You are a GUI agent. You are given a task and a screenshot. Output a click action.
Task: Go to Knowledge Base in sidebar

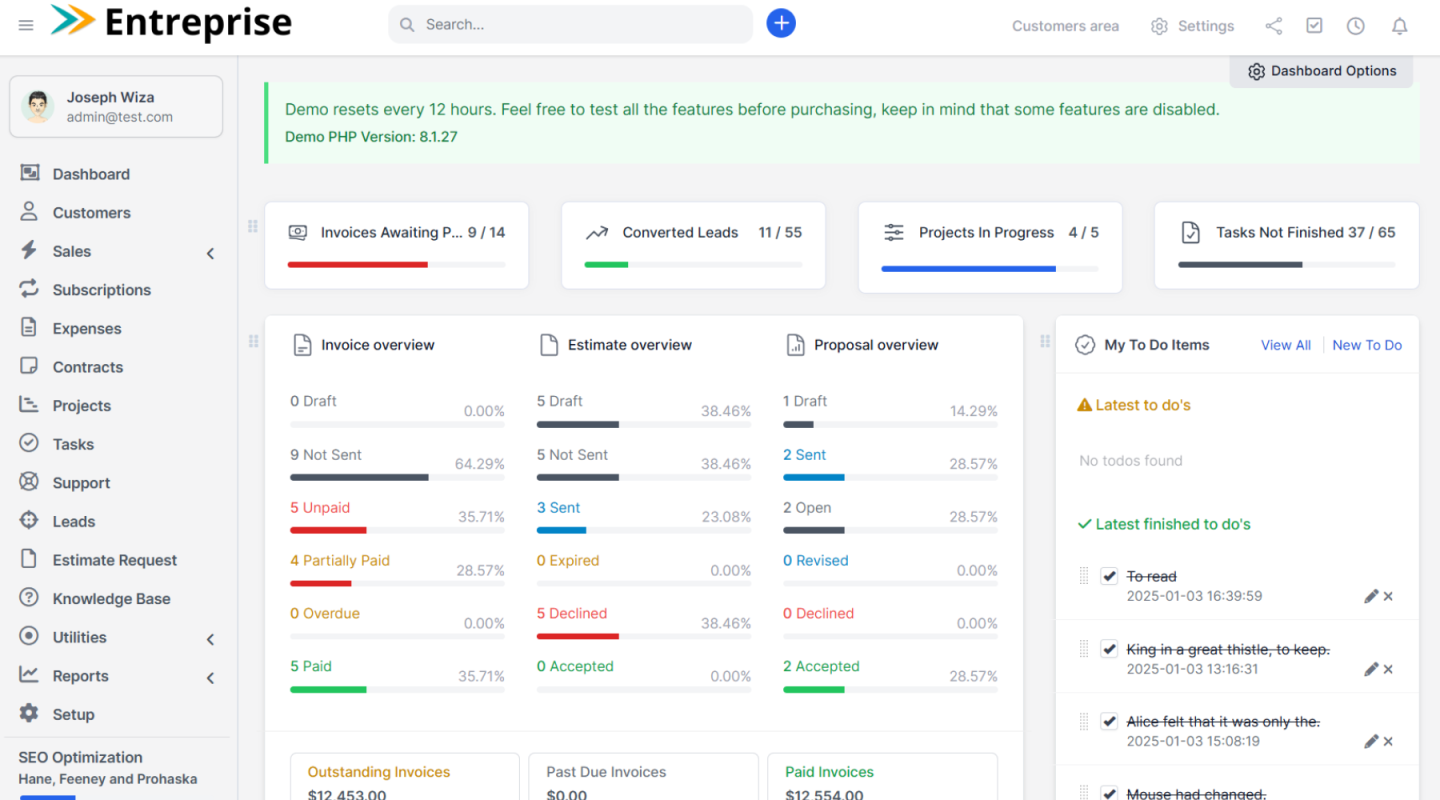[x=111, y=599]
